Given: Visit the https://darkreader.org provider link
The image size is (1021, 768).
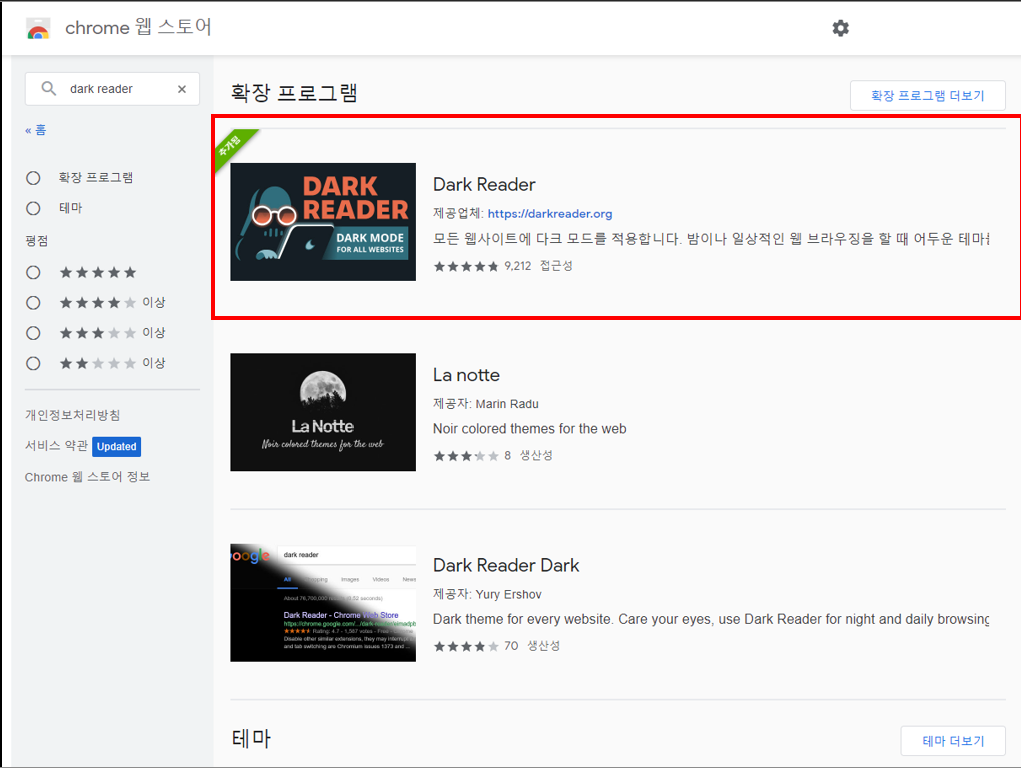Looking at the screenshot, I should pos(550,214).
